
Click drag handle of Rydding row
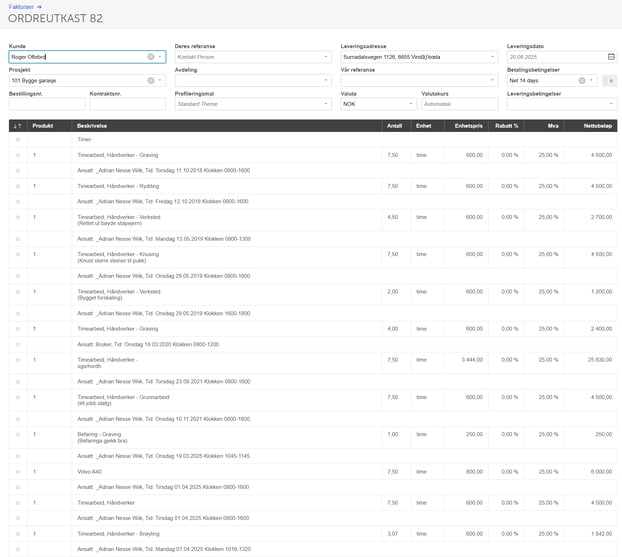[x=17, y=186]
